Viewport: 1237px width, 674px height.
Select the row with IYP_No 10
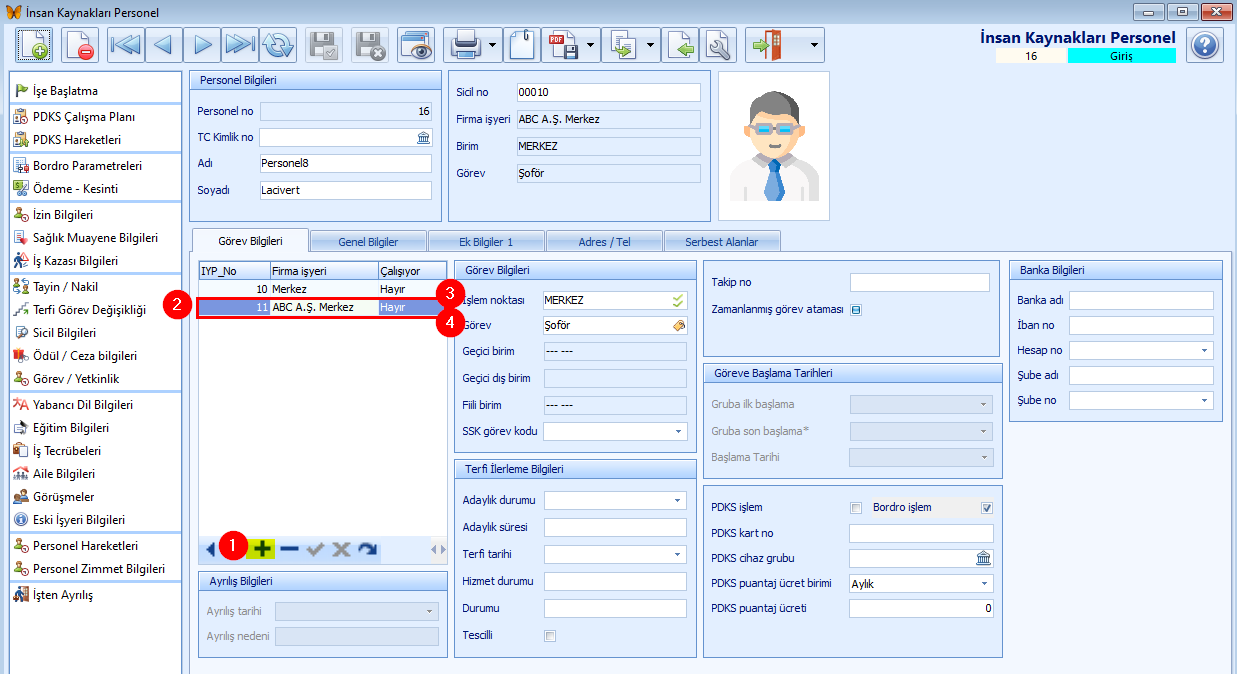[322, 289]
